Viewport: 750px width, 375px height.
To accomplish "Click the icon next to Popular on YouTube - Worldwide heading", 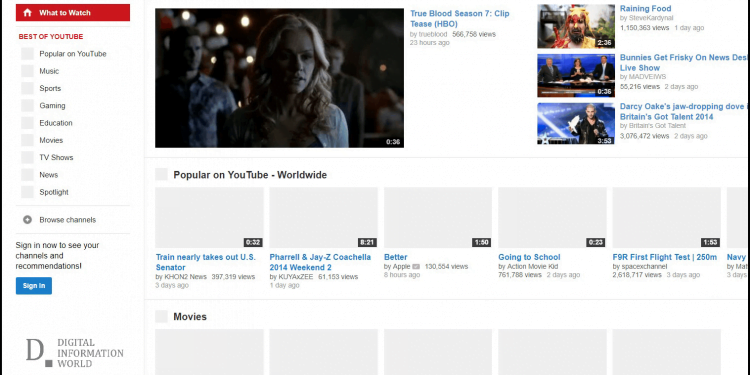I will point(161,175).
